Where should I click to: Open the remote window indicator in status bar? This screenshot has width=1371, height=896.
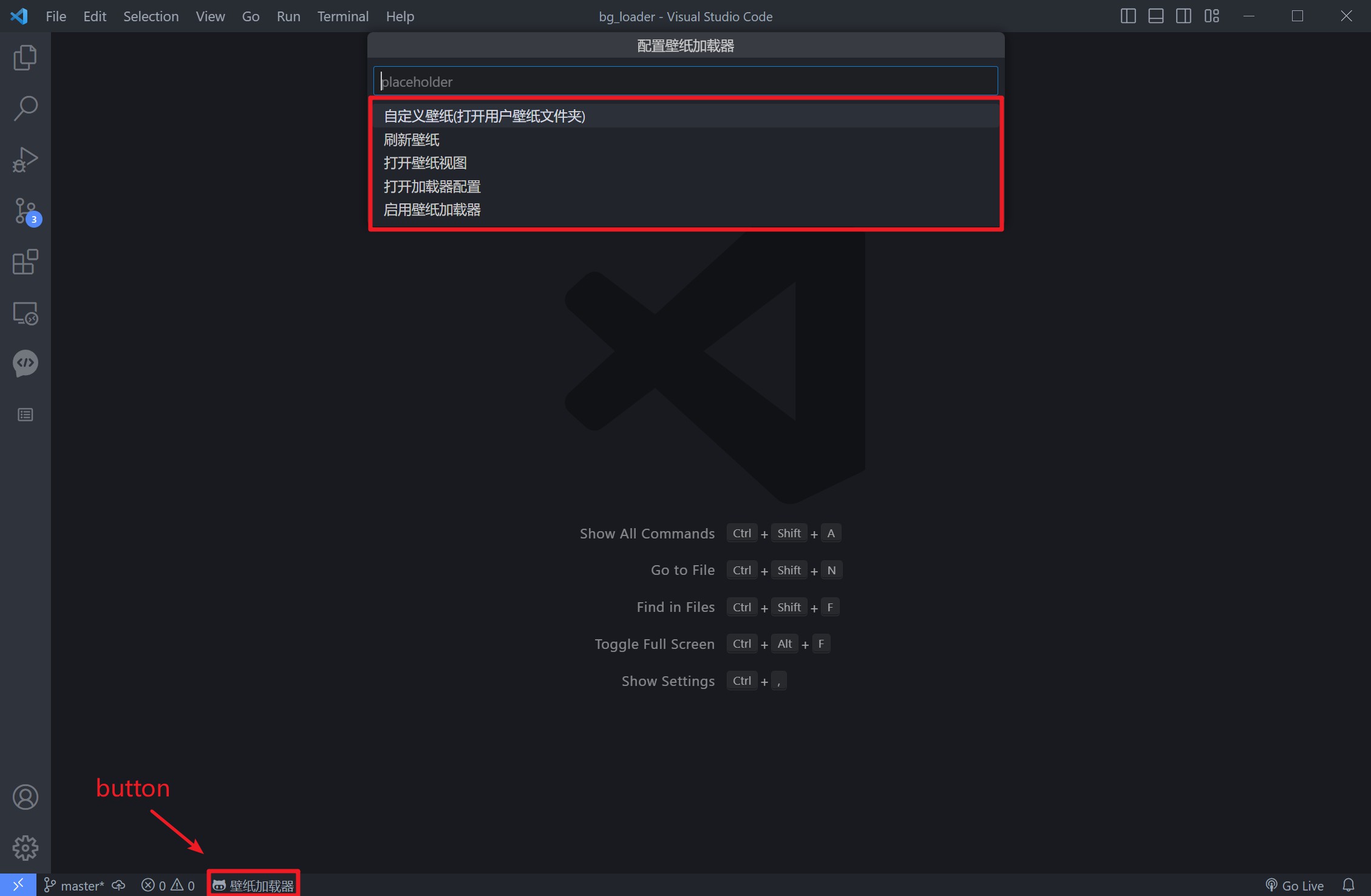(x=18, y=886)
